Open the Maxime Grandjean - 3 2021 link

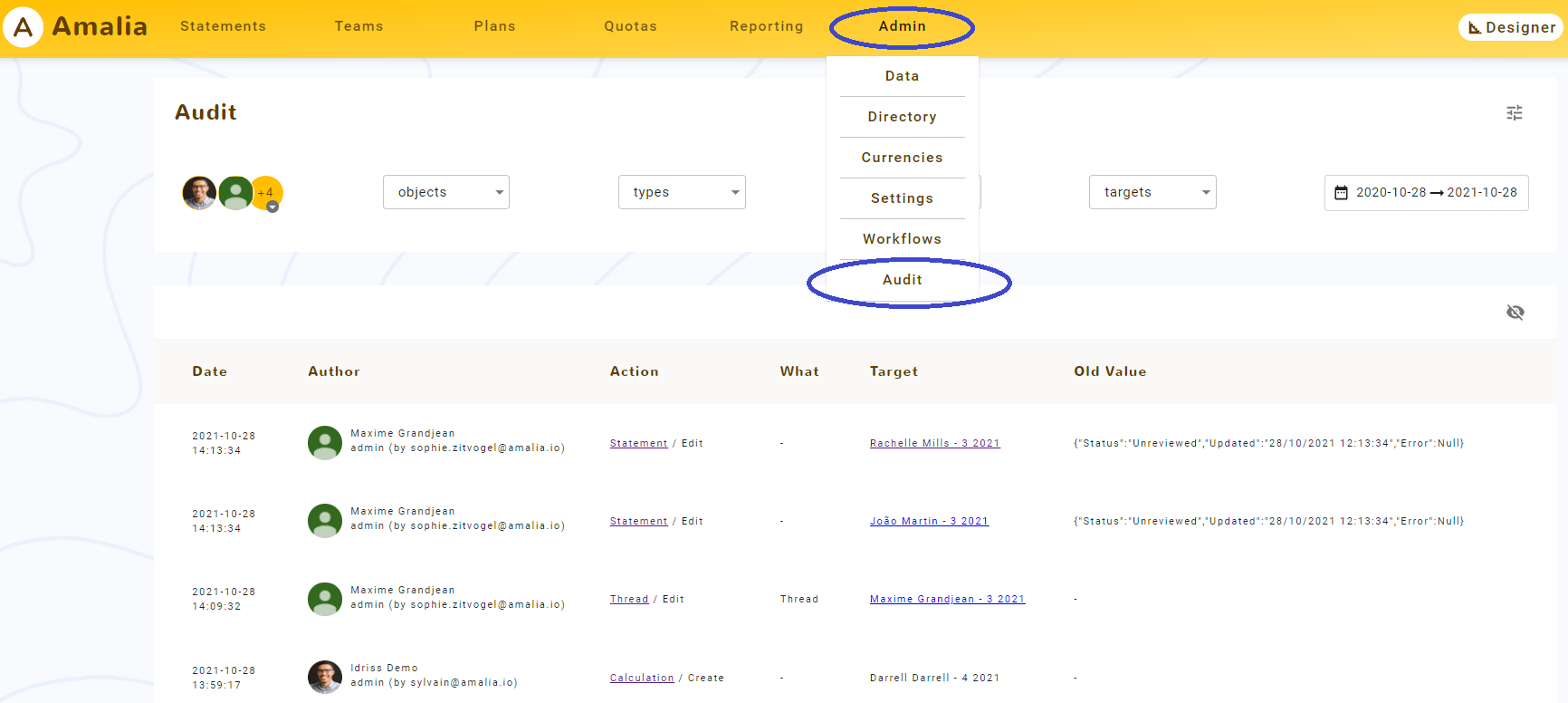pyautogui.click(x=948, y=599)
